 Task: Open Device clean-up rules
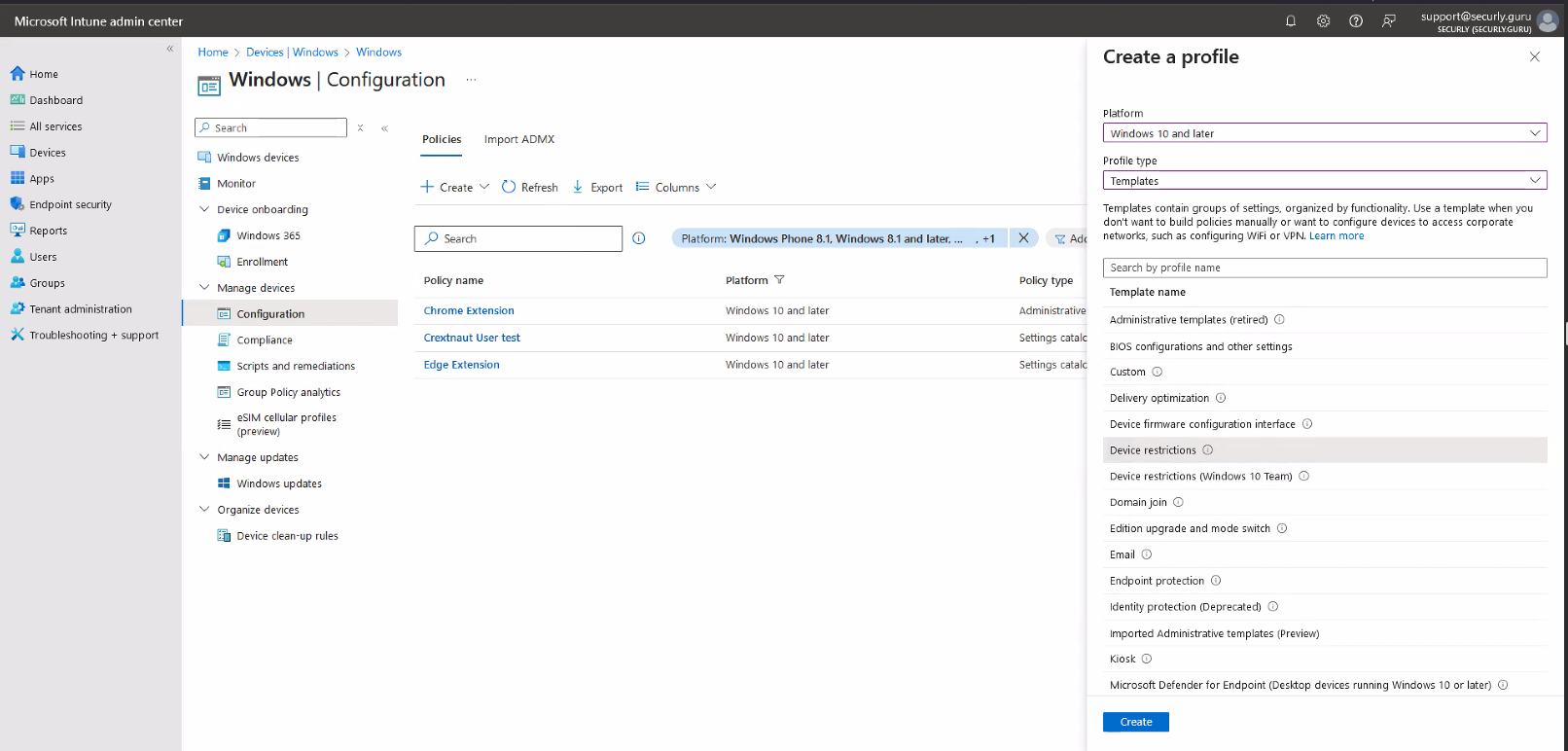290,536
